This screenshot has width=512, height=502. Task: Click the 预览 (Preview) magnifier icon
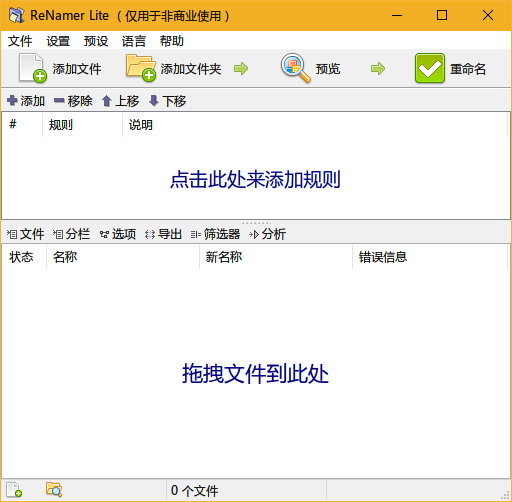[x=295, y=68]
